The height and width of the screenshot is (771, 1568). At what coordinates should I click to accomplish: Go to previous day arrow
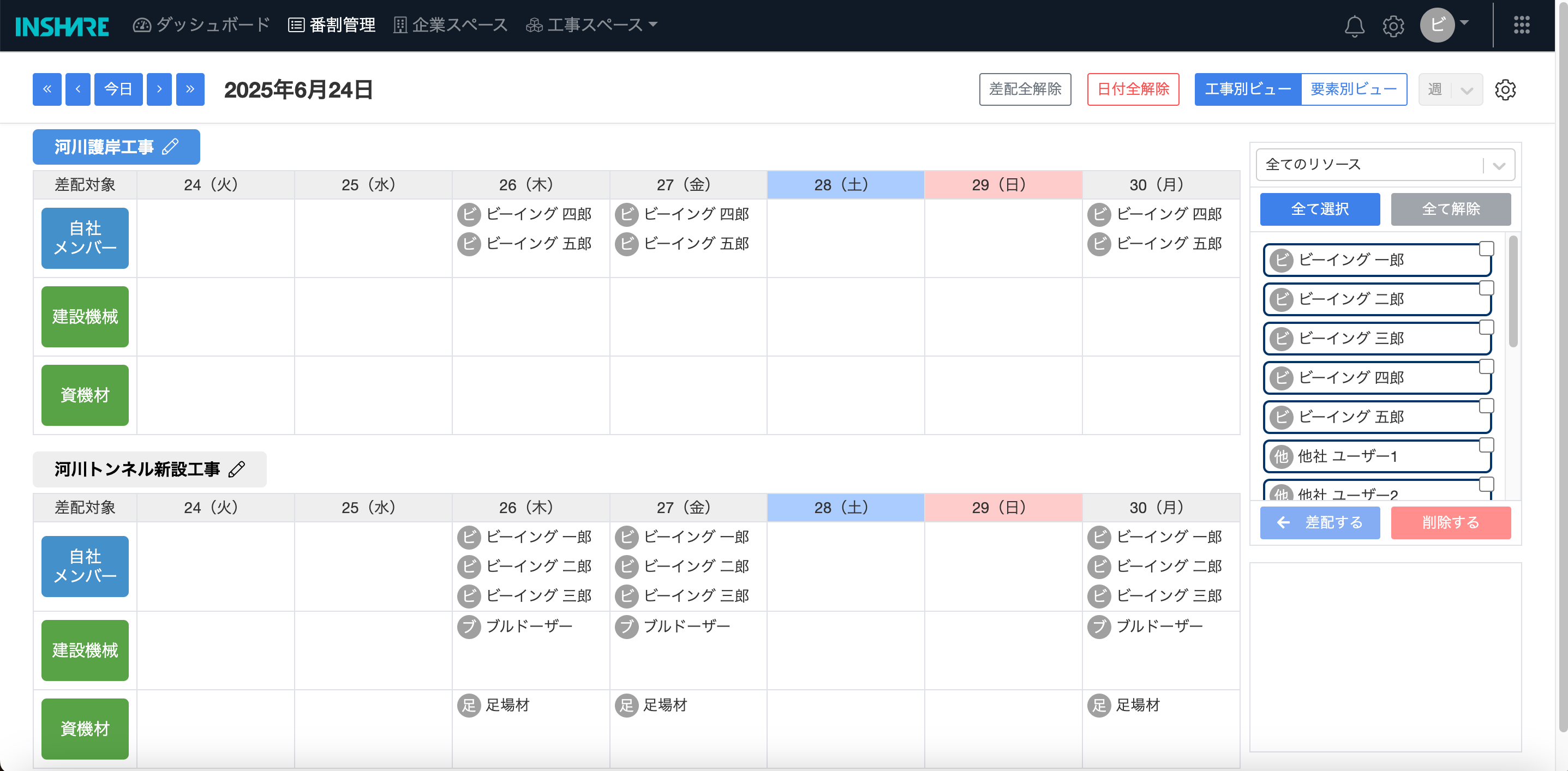[78, 89]
